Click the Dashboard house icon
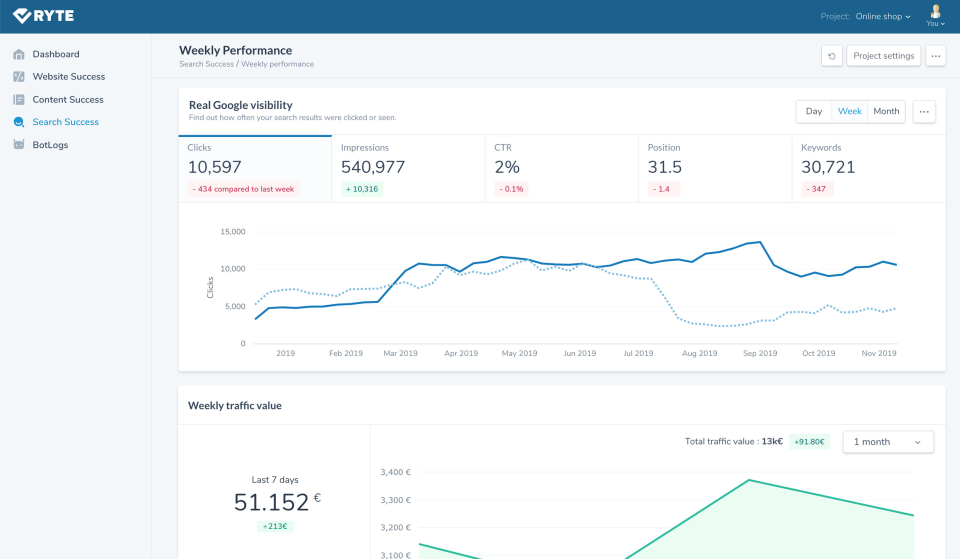This screenshot has height=559, width=960. pos(19,54)
